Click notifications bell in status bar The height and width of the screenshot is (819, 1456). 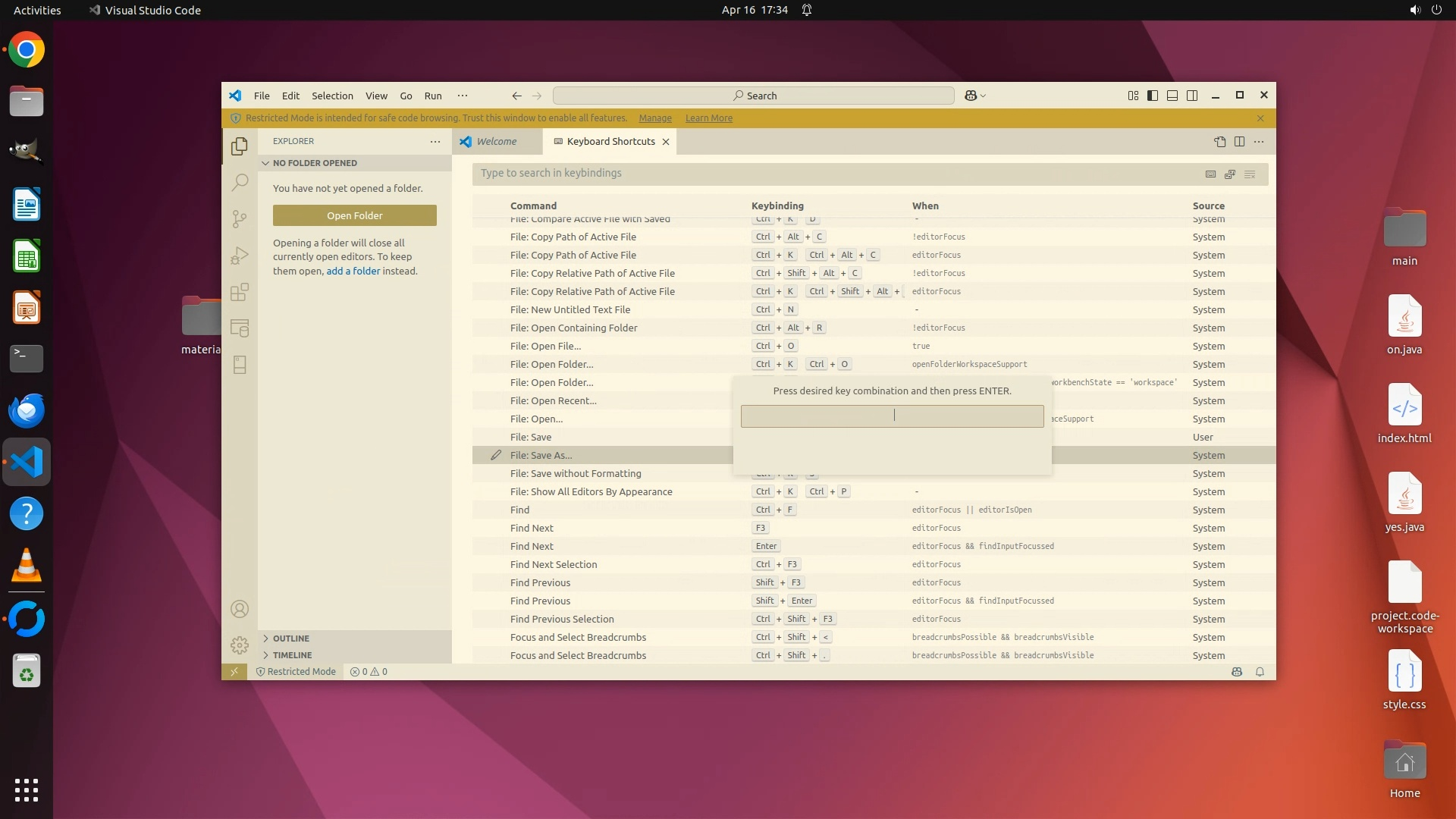point(1260,672)
